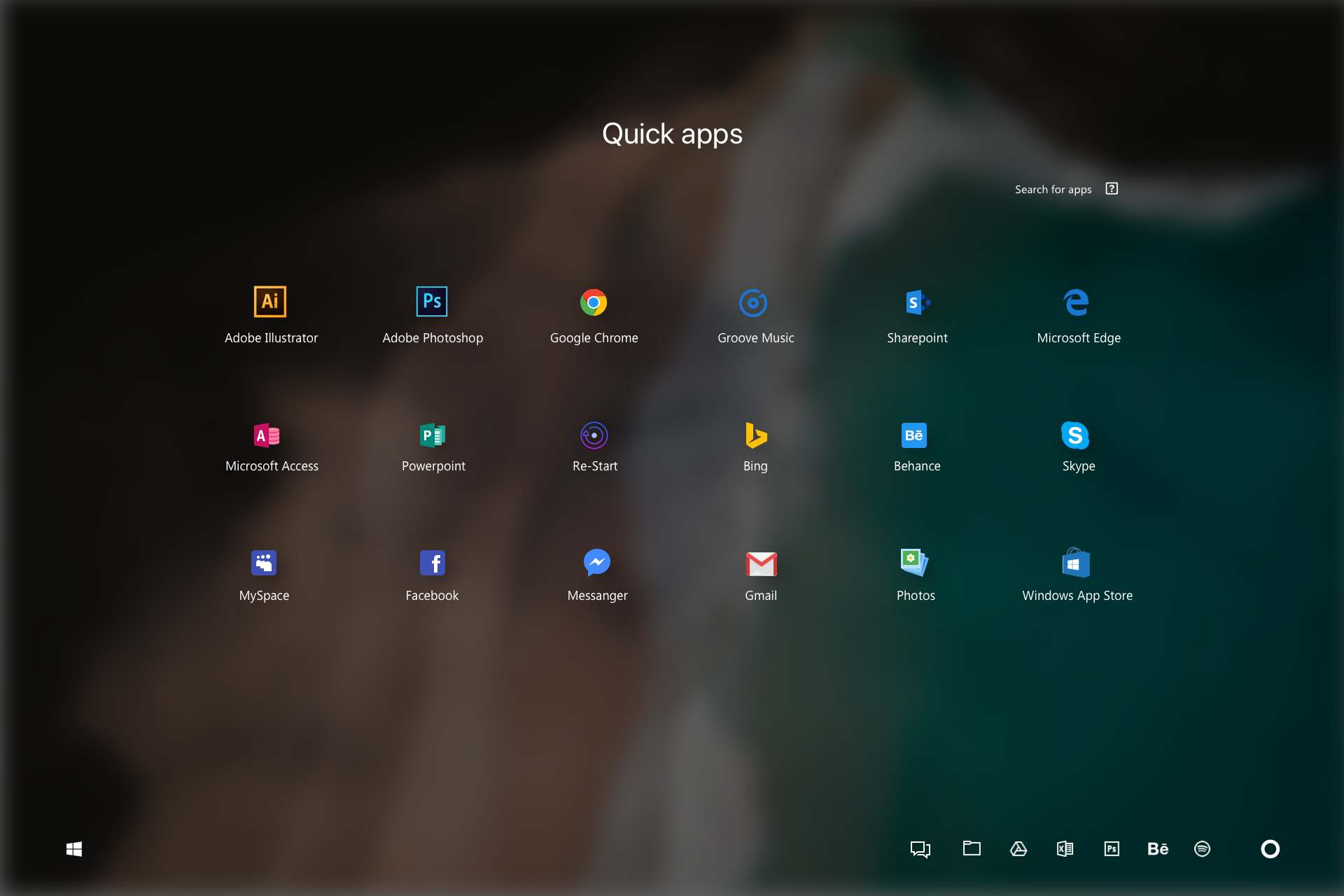Open the Skype app
The width and height of the screenshot is (1344, 896).
(1075, 435)
